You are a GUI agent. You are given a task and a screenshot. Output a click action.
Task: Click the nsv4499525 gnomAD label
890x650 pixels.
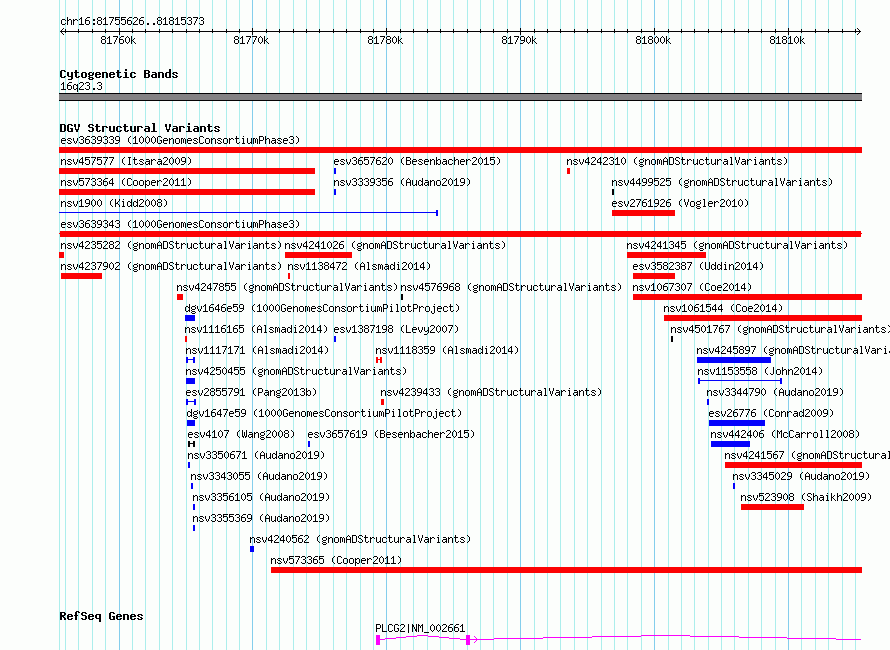[x=722, y=182]
